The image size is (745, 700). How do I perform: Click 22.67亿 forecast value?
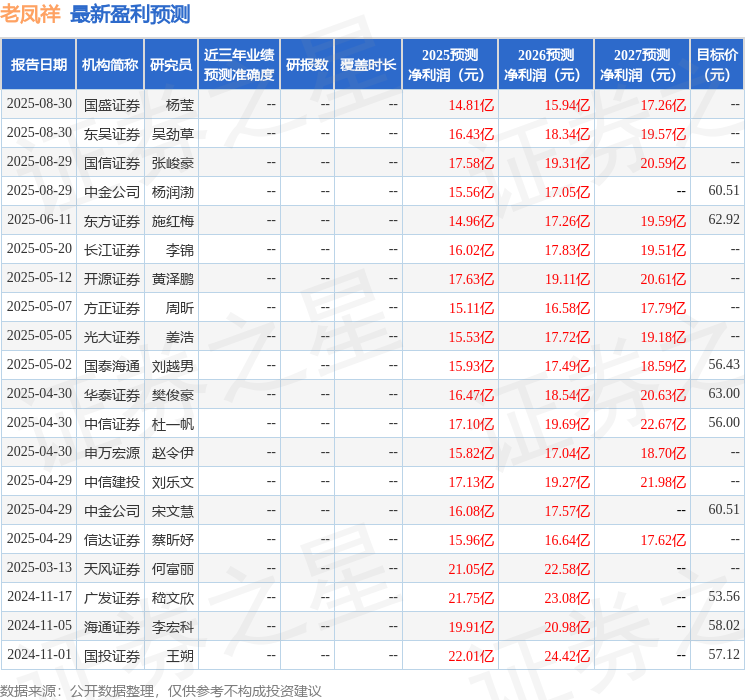click(x=663, y=424)
